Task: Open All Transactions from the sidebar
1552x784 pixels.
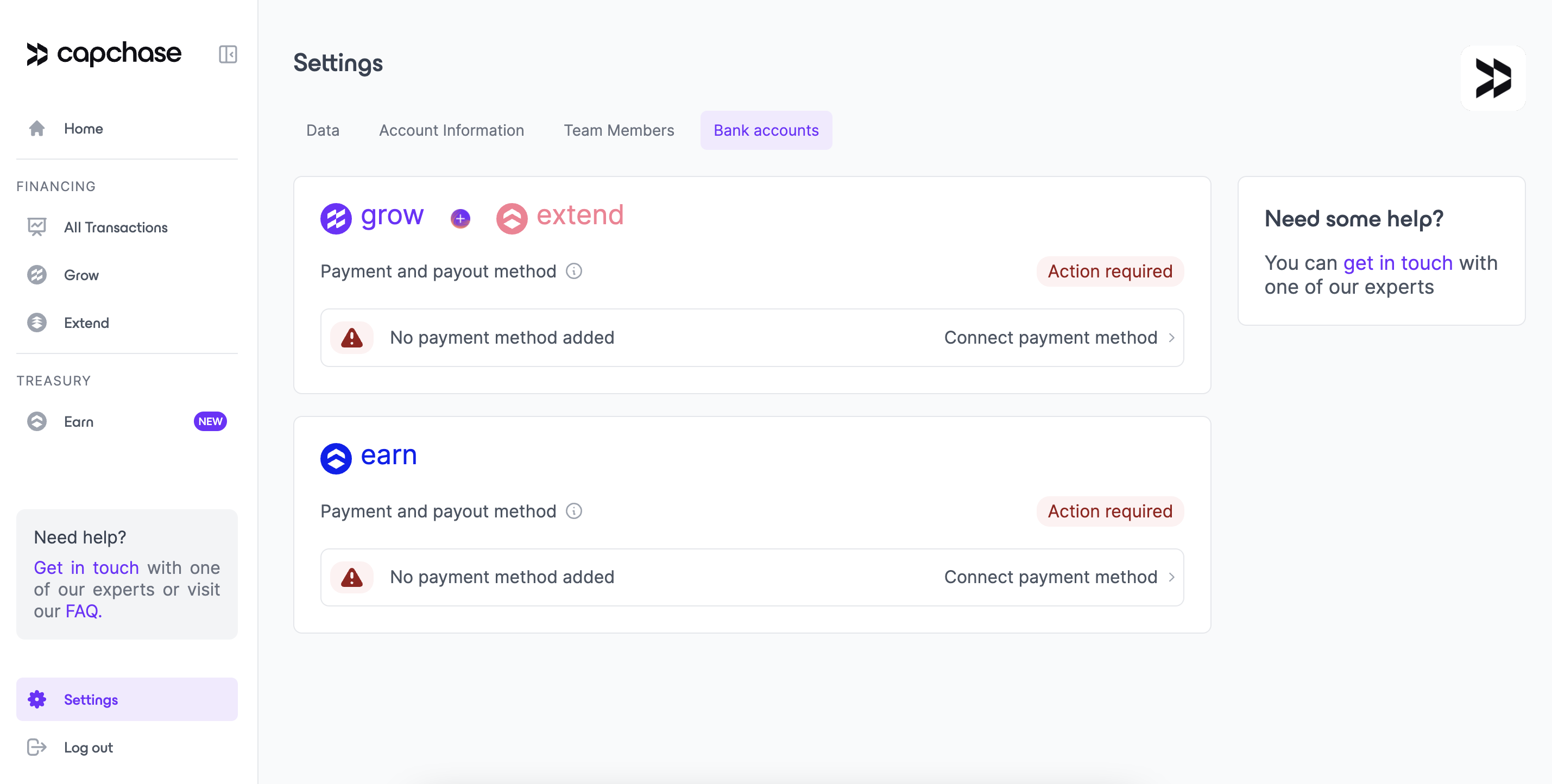Action: [127, 227]
